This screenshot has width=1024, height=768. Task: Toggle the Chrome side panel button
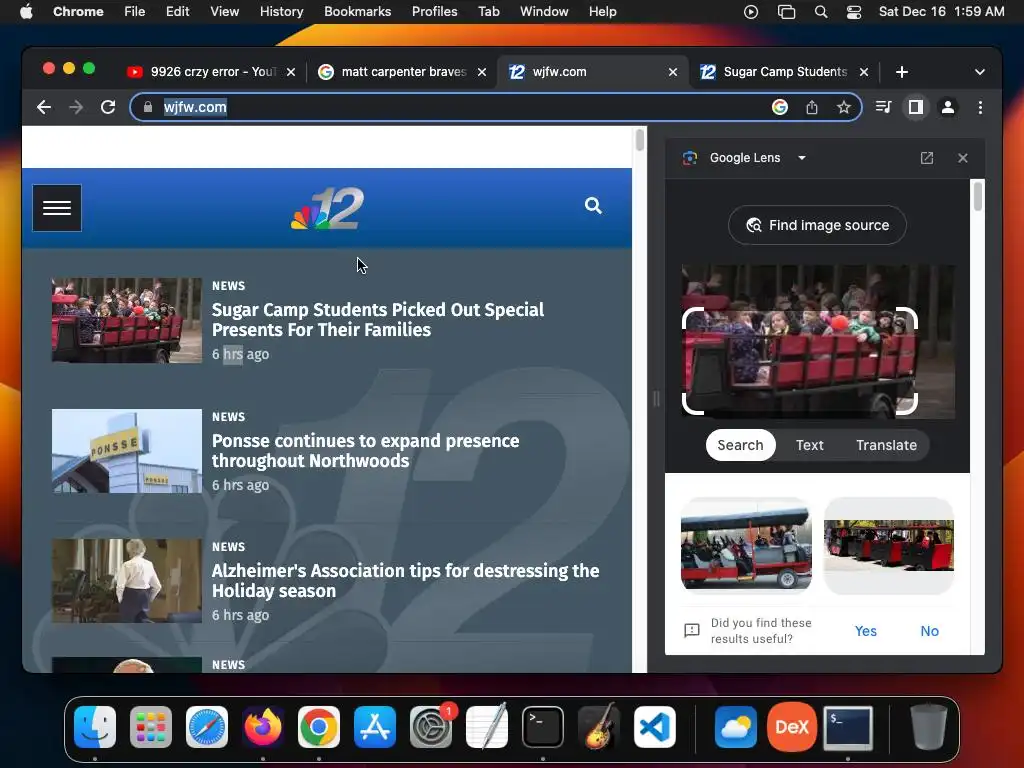pyautogui.click(x=916, y=107)
